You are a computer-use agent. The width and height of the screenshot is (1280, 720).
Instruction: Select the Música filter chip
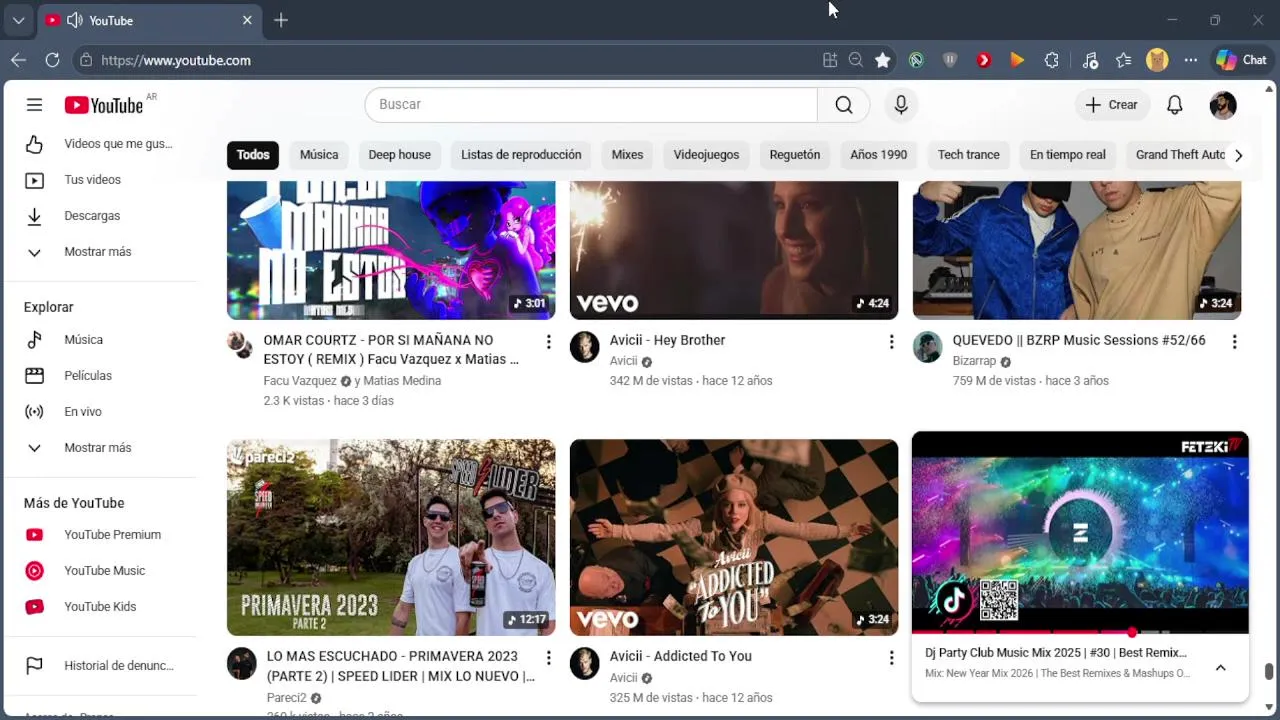(x=319, y=155)
